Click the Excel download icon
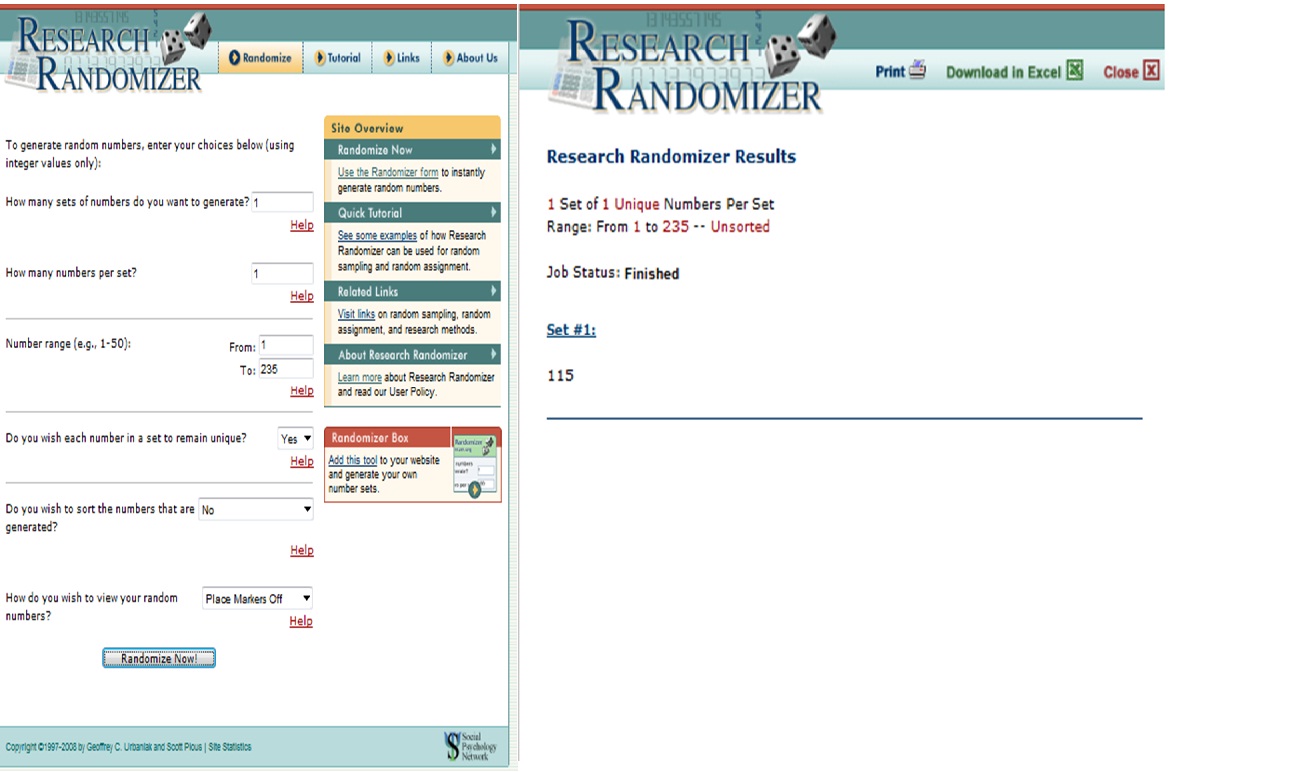The image size is (1295, 772). (1075, 70)
